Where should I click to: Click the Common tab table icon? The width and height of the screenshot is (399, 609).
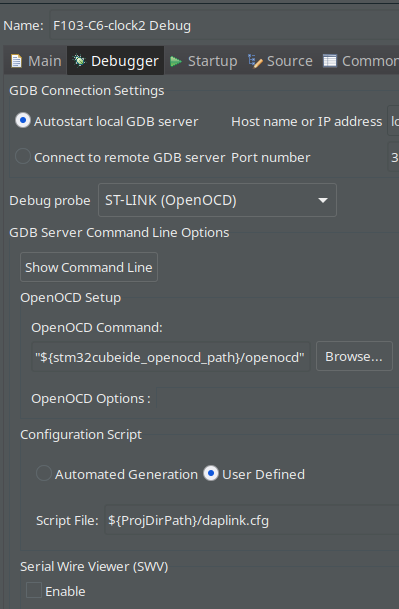(x=330, y=61)
